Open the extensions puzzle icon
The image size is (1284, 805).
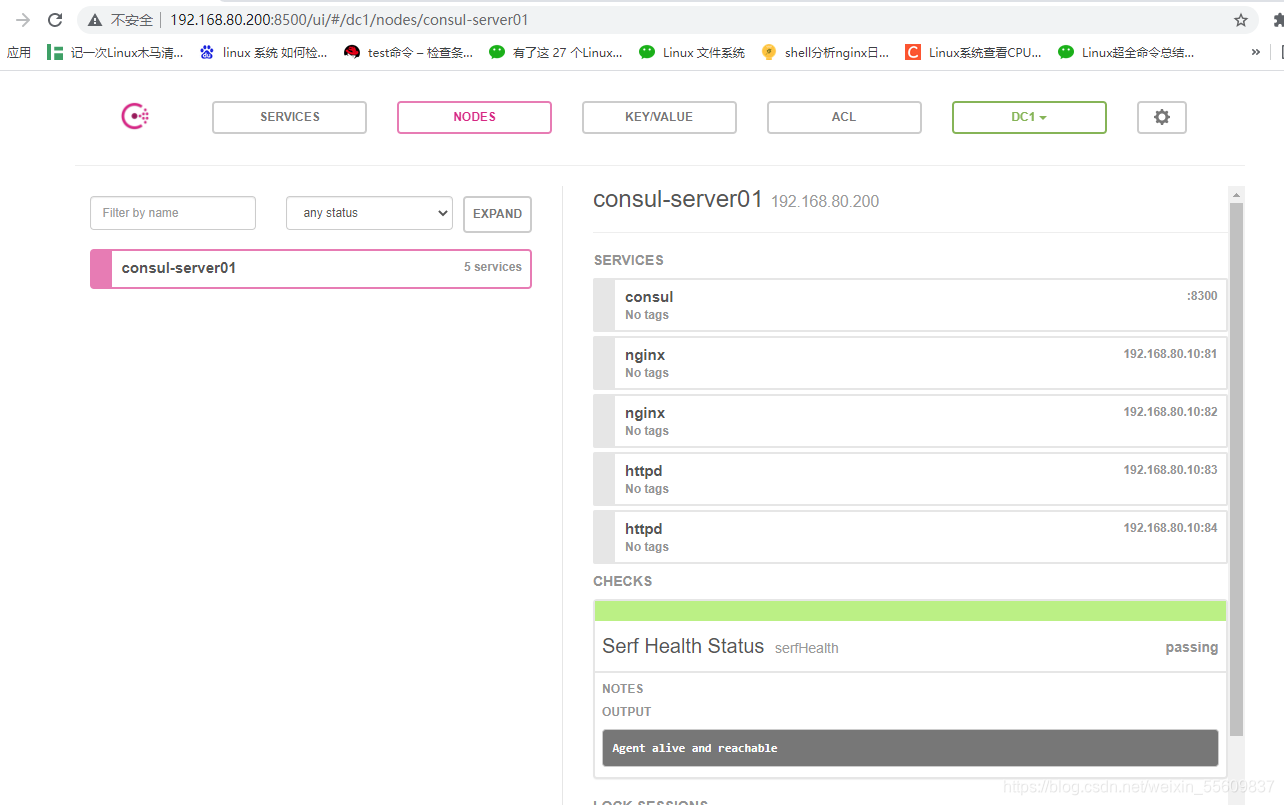pos(1277,20)
